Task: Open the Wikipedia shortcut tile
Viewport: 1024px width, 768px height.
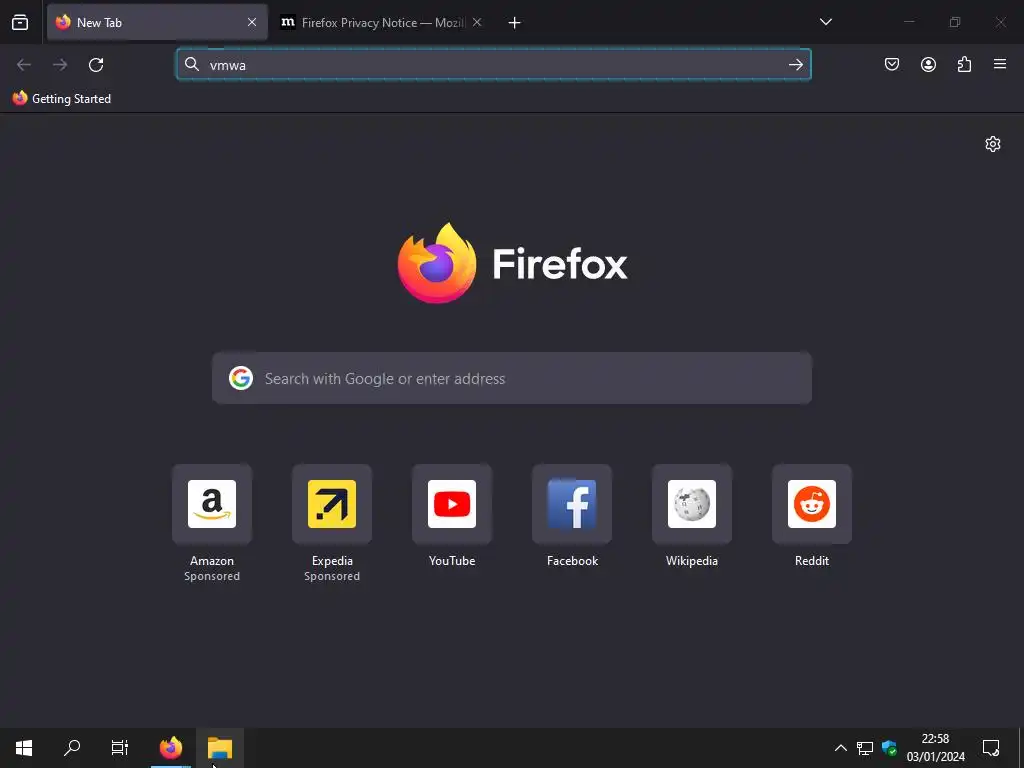Action: pyautogui.click(x=692, y=516)
